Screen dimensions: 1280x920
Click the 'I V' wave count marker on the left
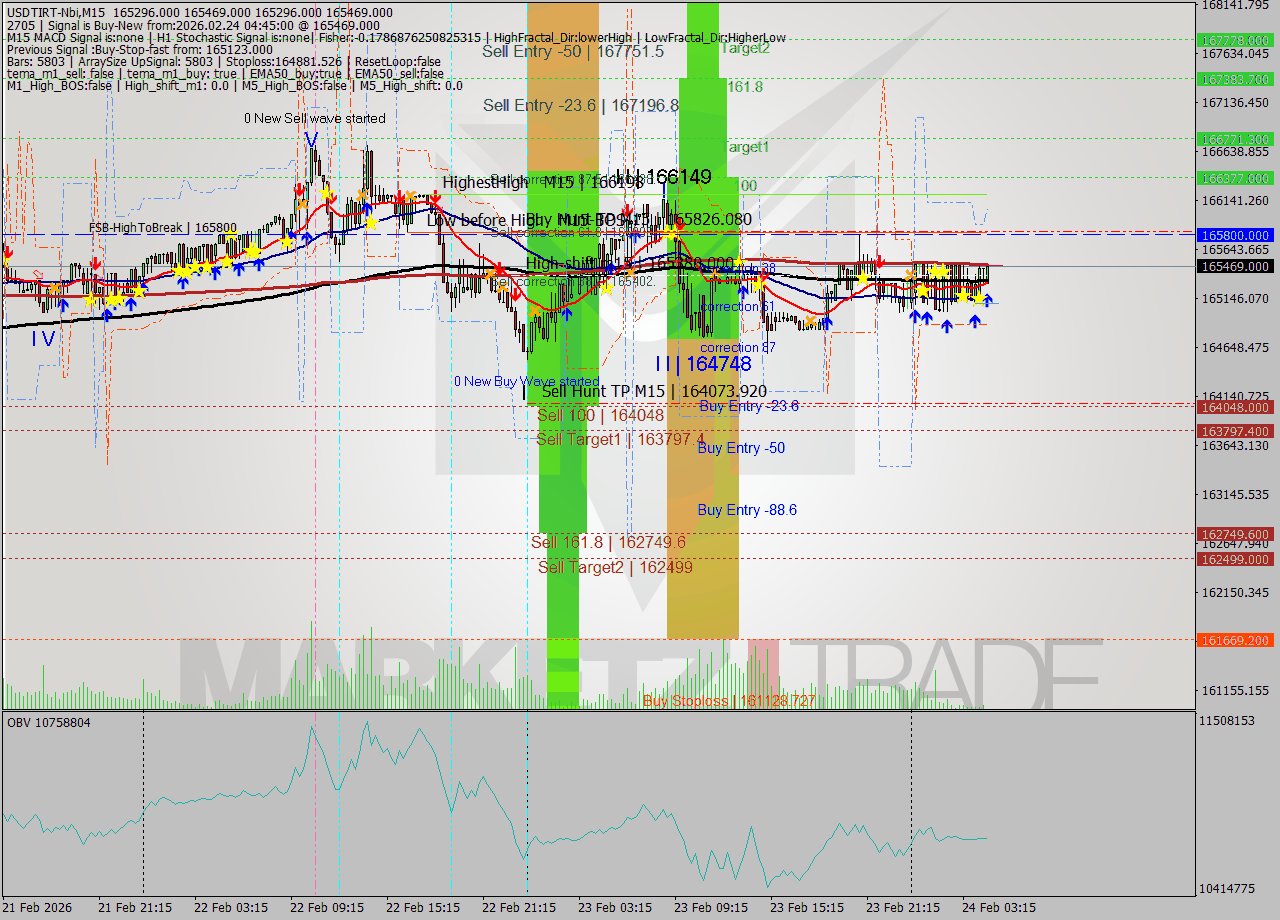42,340
